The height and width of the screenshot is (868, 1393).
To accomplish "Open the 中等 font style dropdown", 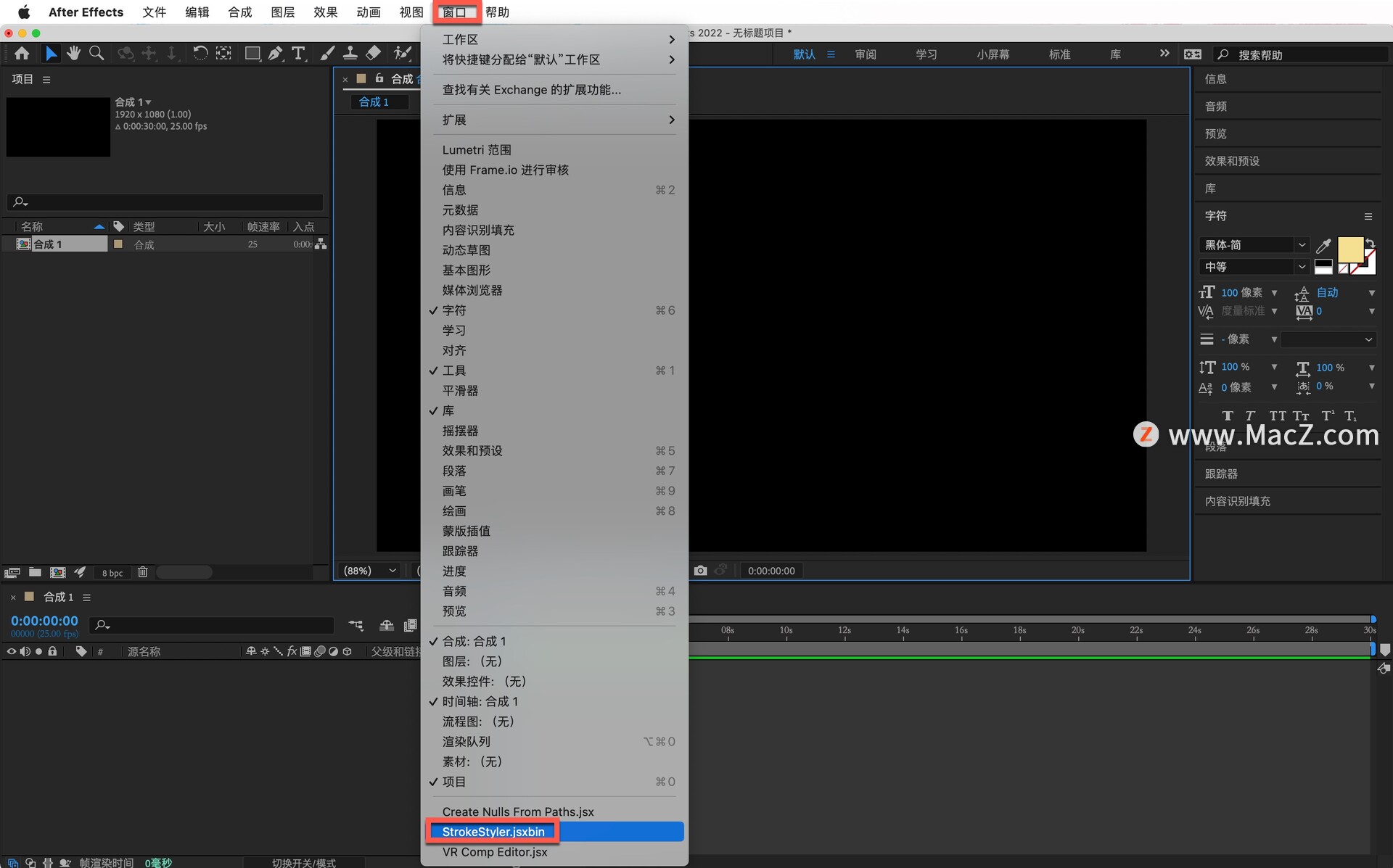I will [x=1254, y=267].
